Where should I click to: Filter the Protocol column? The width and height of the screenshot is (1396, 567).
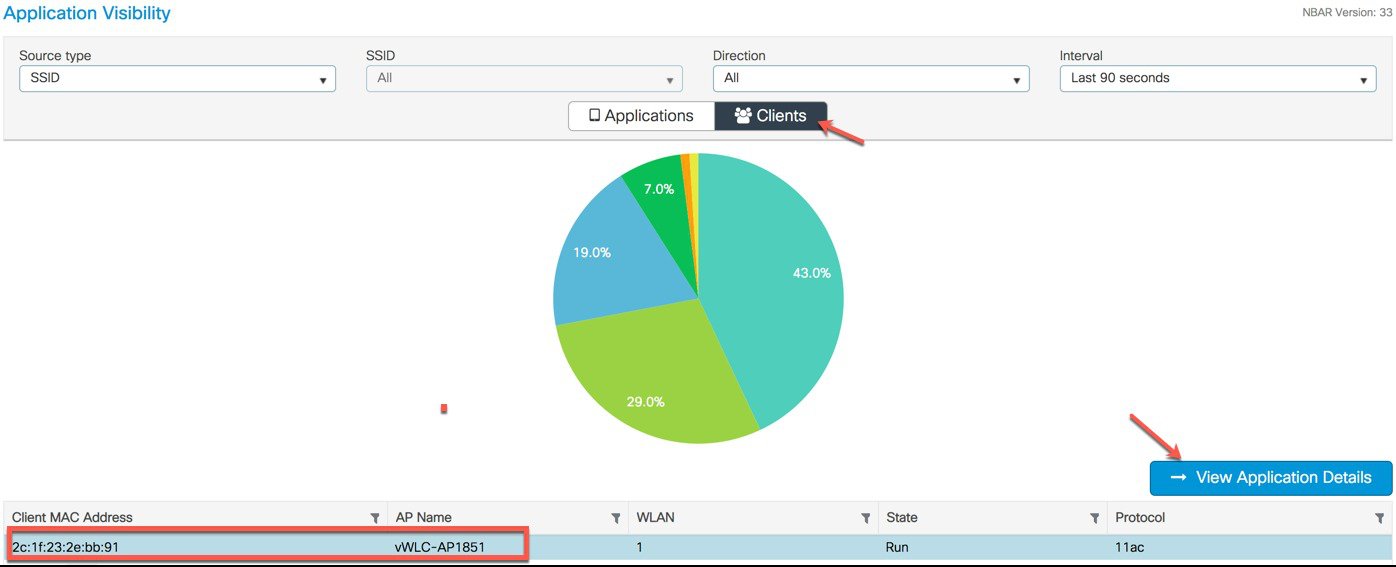tap(1380, 518)
